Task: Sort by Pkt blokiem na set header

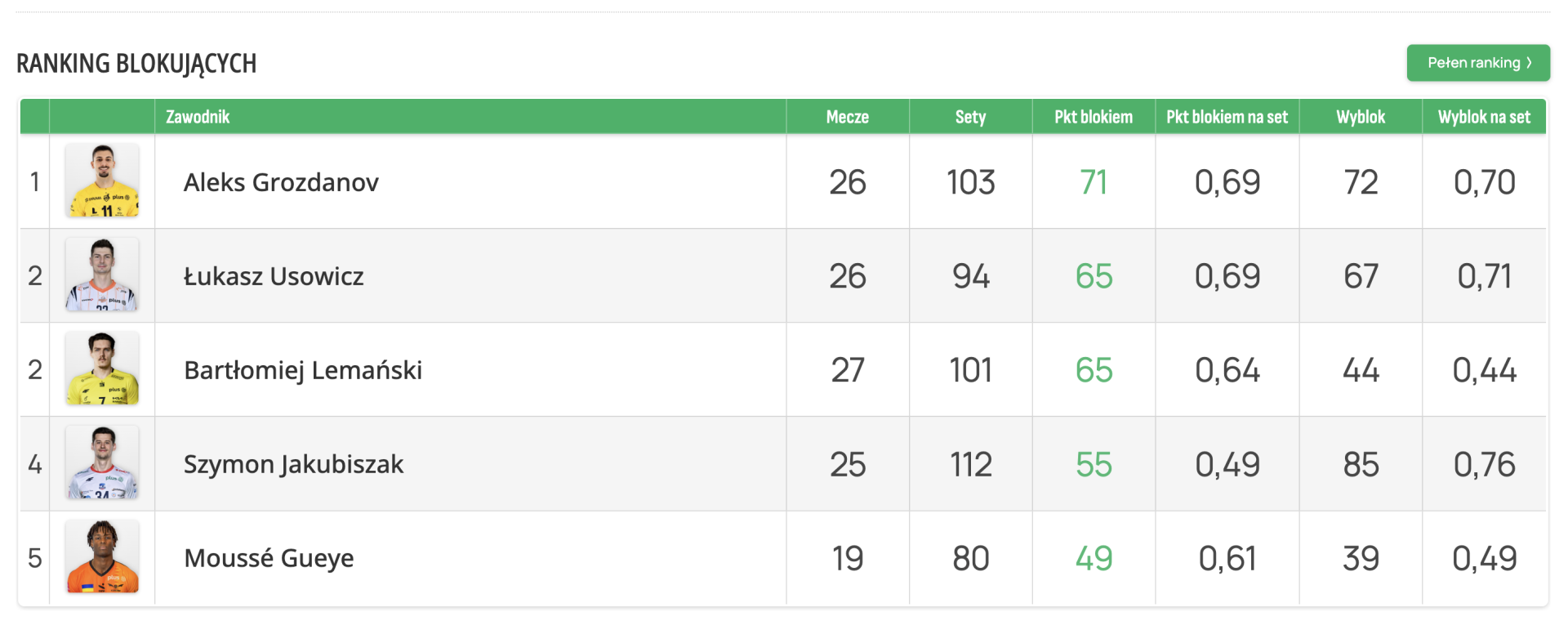Action: click(x=1227, y=117)
